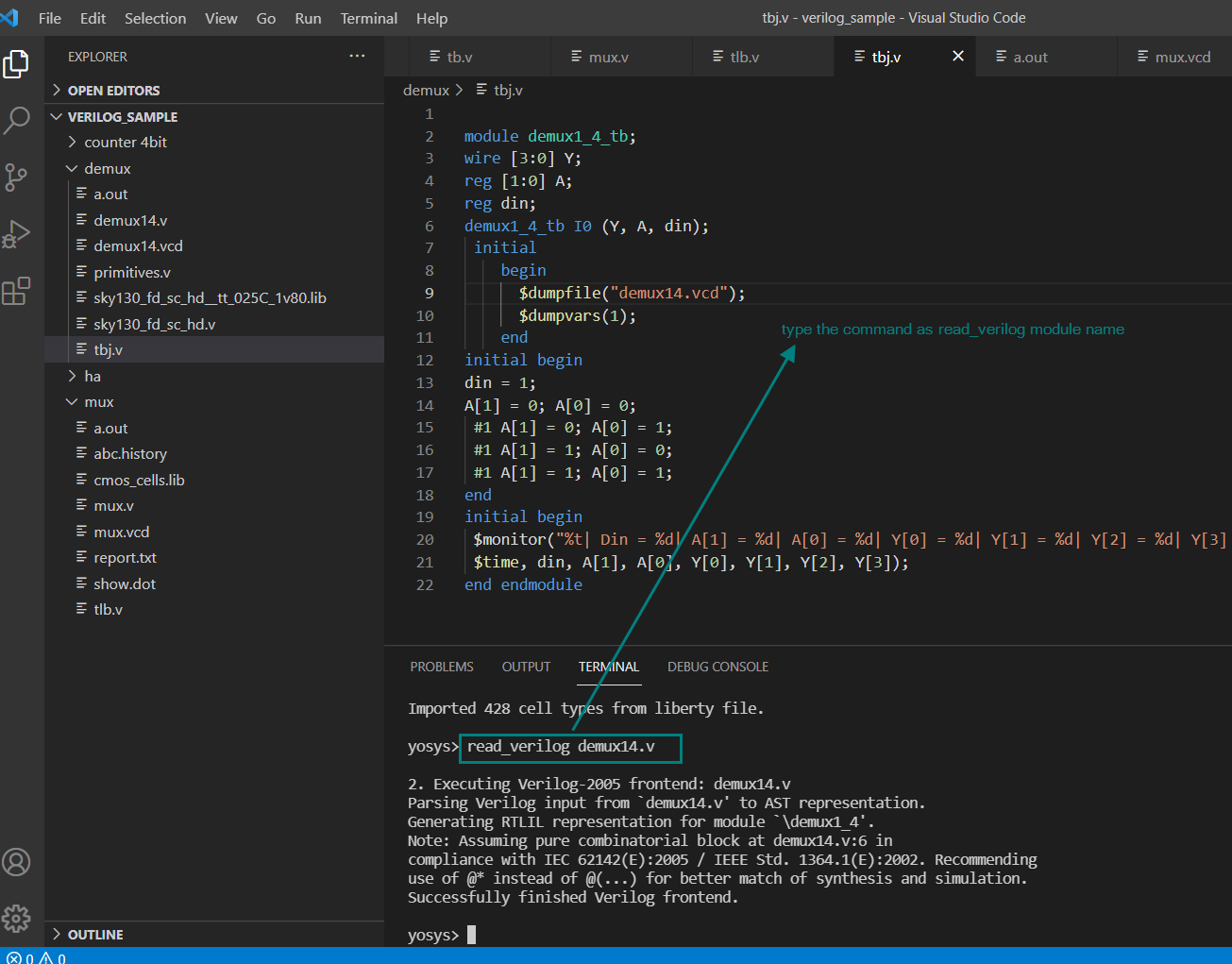This screenshot has height=964, width=1232.
Task: Collapse the demux folder
Action: (214, 168)
